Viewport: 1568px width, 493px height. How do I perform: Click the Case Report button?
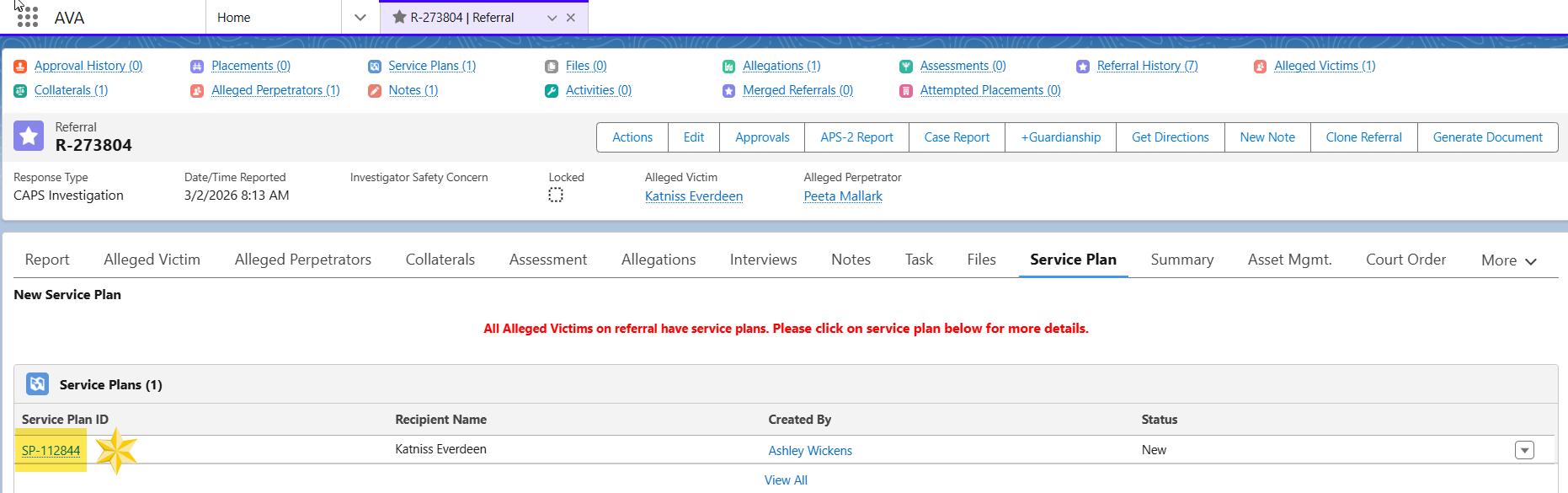pyautogui.click(x=957, y=137)
